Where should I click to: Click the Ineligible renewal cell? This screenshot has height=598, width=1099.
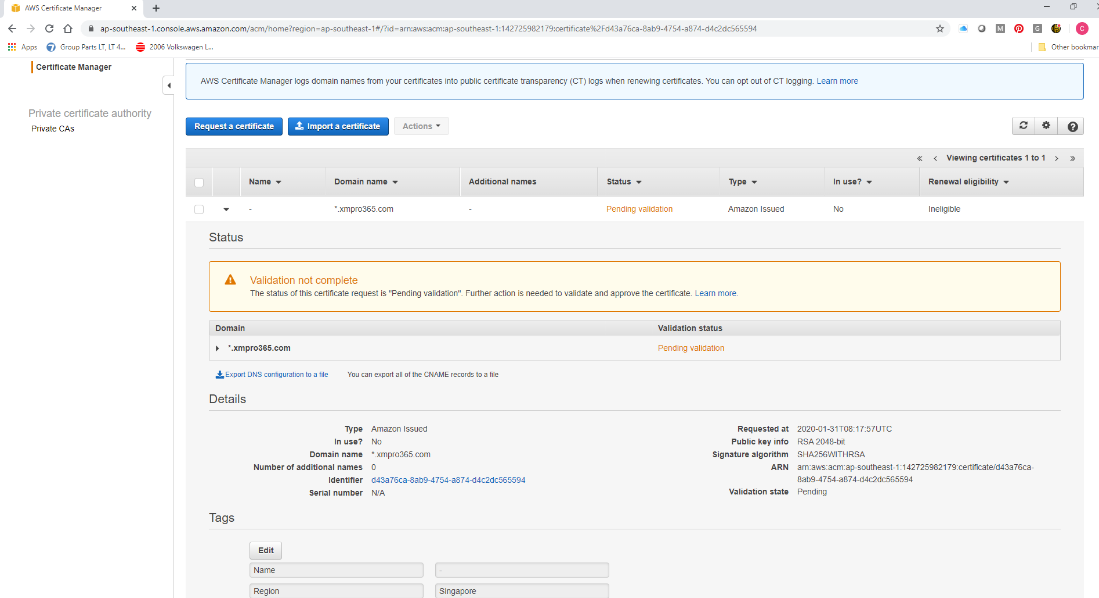[944, 209]
